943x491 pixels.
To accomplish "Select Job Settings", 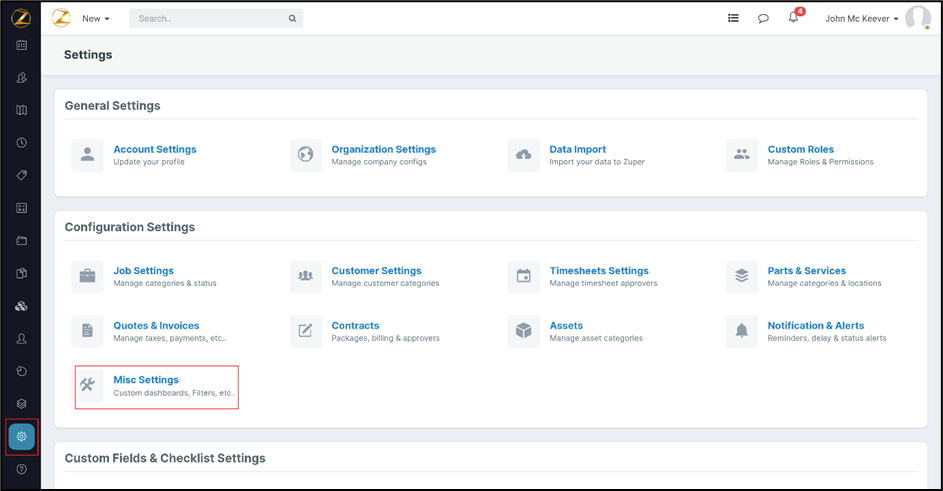I will click(x=143, y=270).
